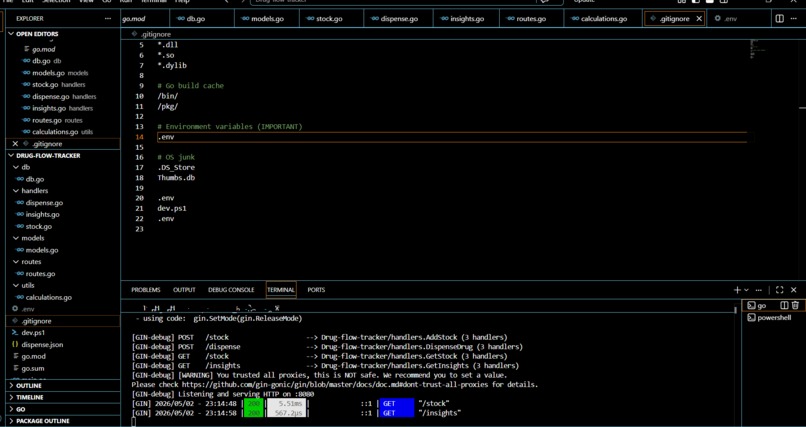Image resolution: width=806 pixels, height=427 pixels.
Task: Switch to the insights.go editor tab
Action: pyautogui.click(x=467, y=18)
